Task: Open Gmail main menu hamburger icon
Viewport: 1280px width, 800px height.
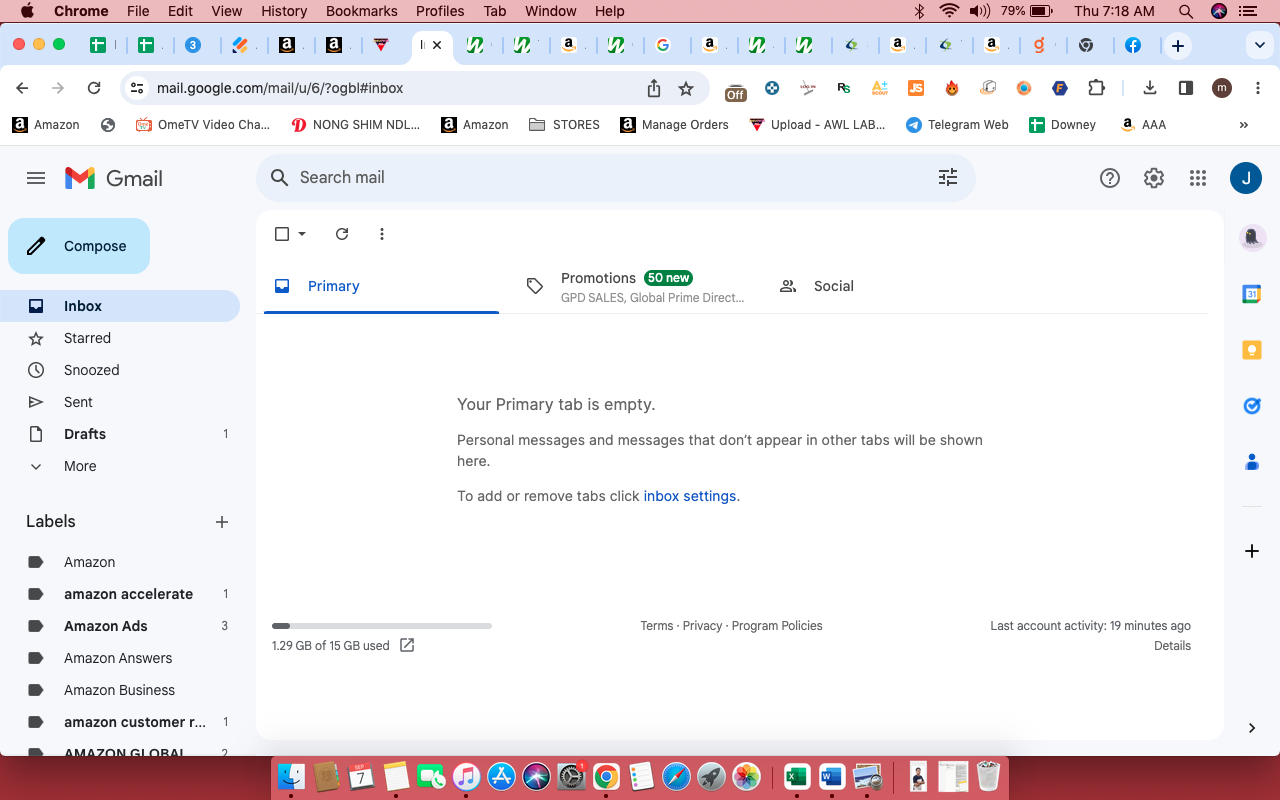Action: pyautogui.click(x=36, y=178)
